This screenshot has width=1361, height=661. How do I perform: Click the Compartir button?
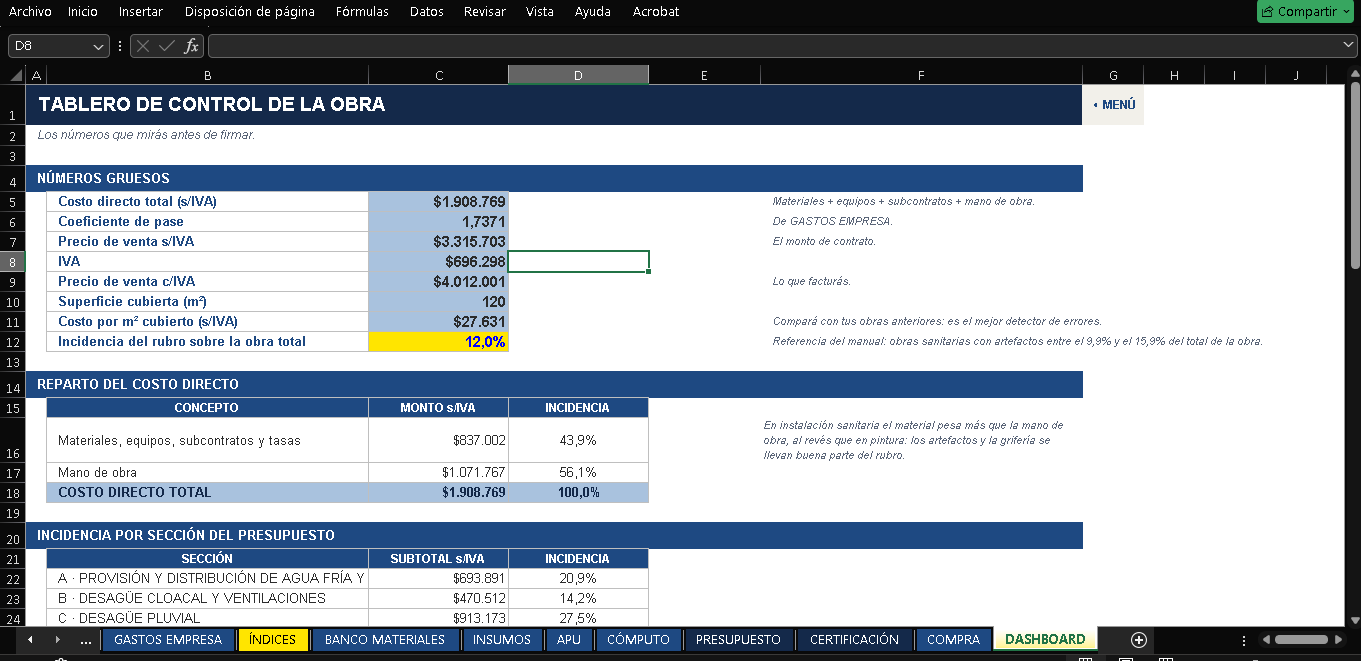1306,12
